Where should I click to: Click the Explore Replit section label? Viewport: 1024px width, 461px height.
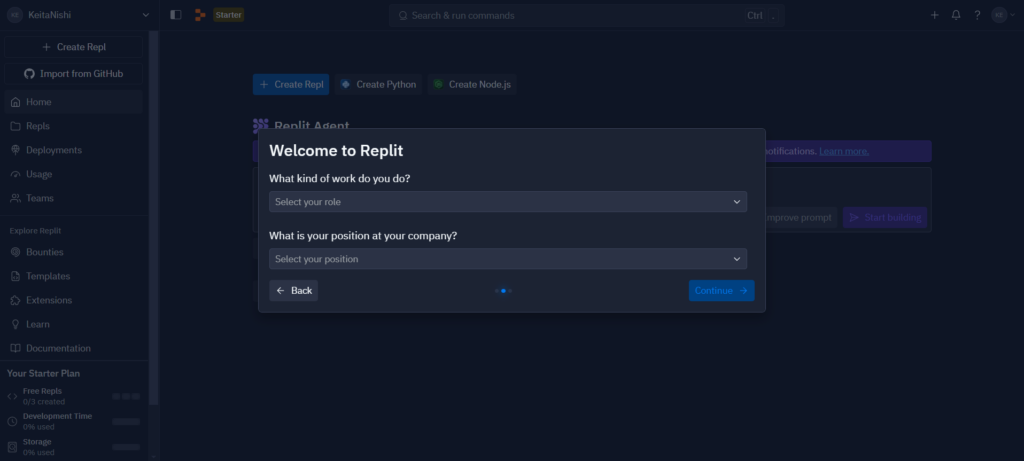[x=35, y=230]
